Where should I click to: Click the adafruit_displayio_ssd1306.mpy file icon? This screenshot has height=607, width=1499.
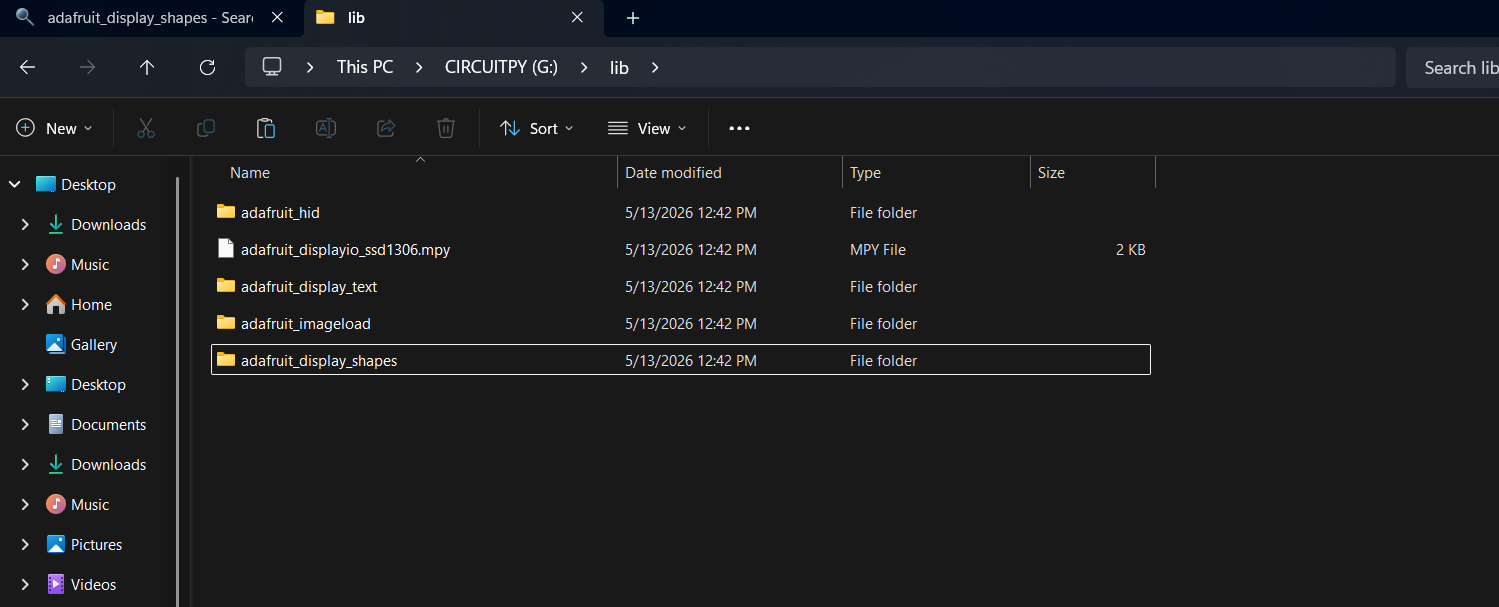226,249
